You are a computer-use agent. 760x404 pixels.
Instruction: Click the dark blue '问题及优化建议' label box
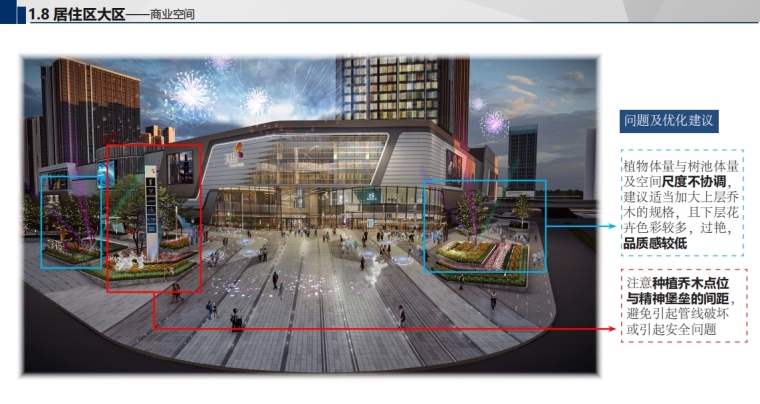tap(668, 121)
